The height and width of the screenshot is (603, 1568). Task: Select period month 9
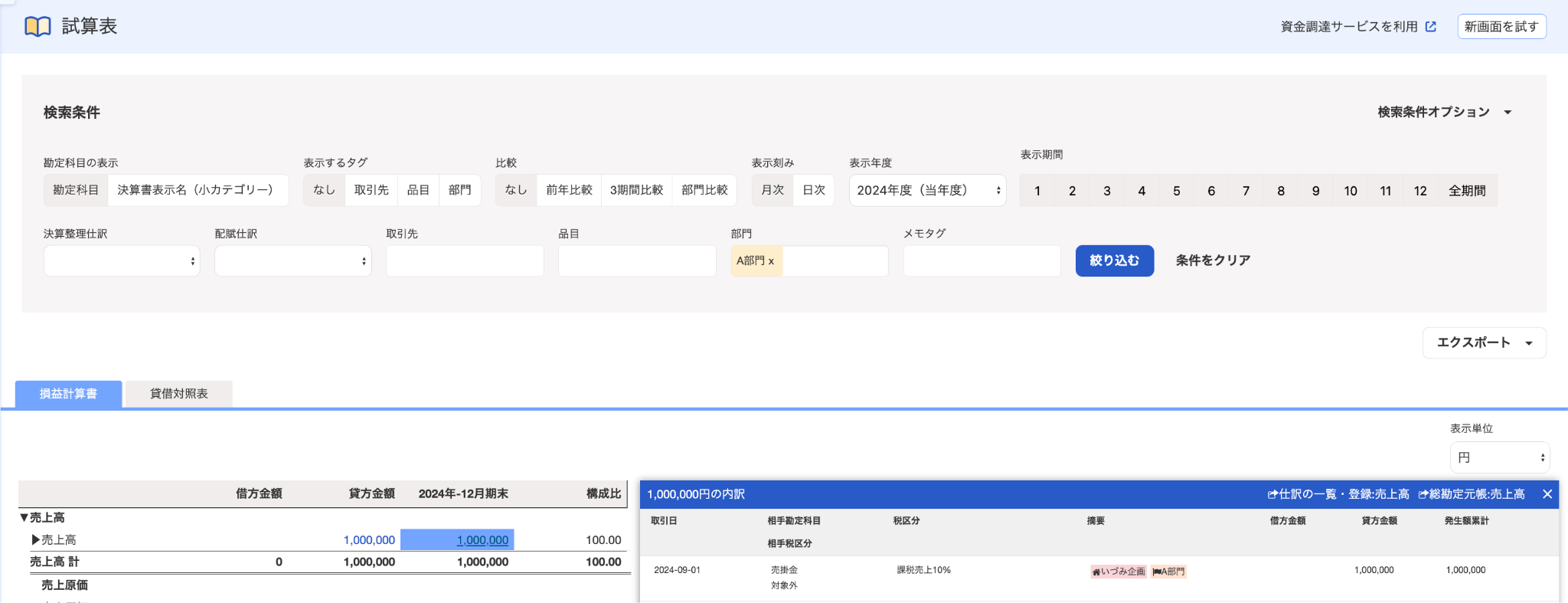tap(1315, 191)
